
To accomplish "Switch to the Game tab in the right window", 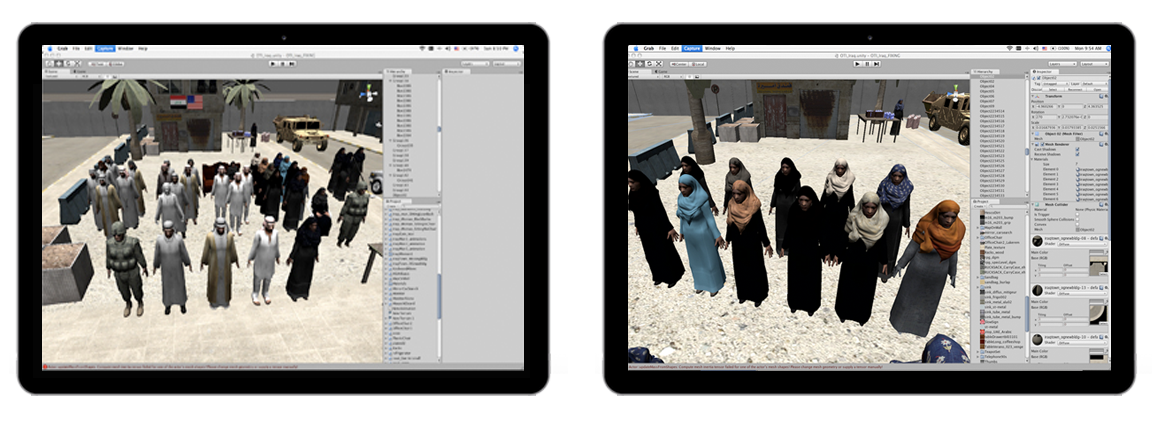I will pyautogui.click(x=661, y=72).
